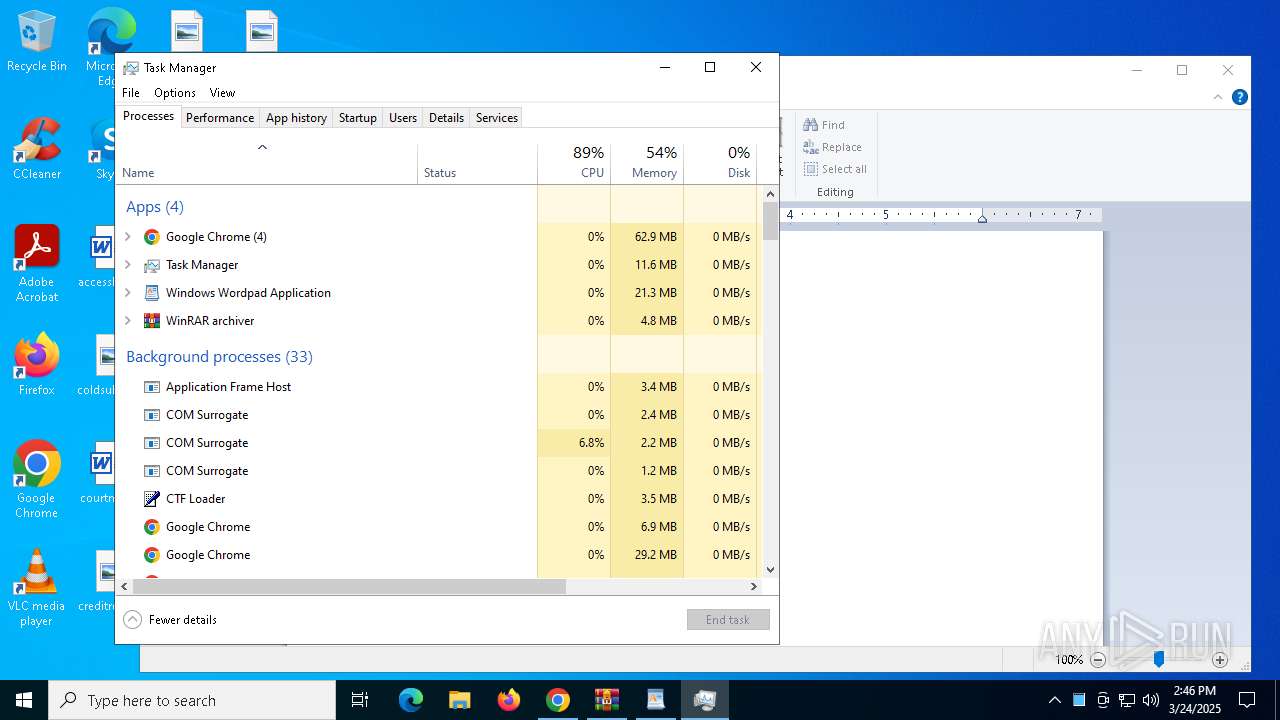Open File Explorer from the taskbar

[459, 700]
